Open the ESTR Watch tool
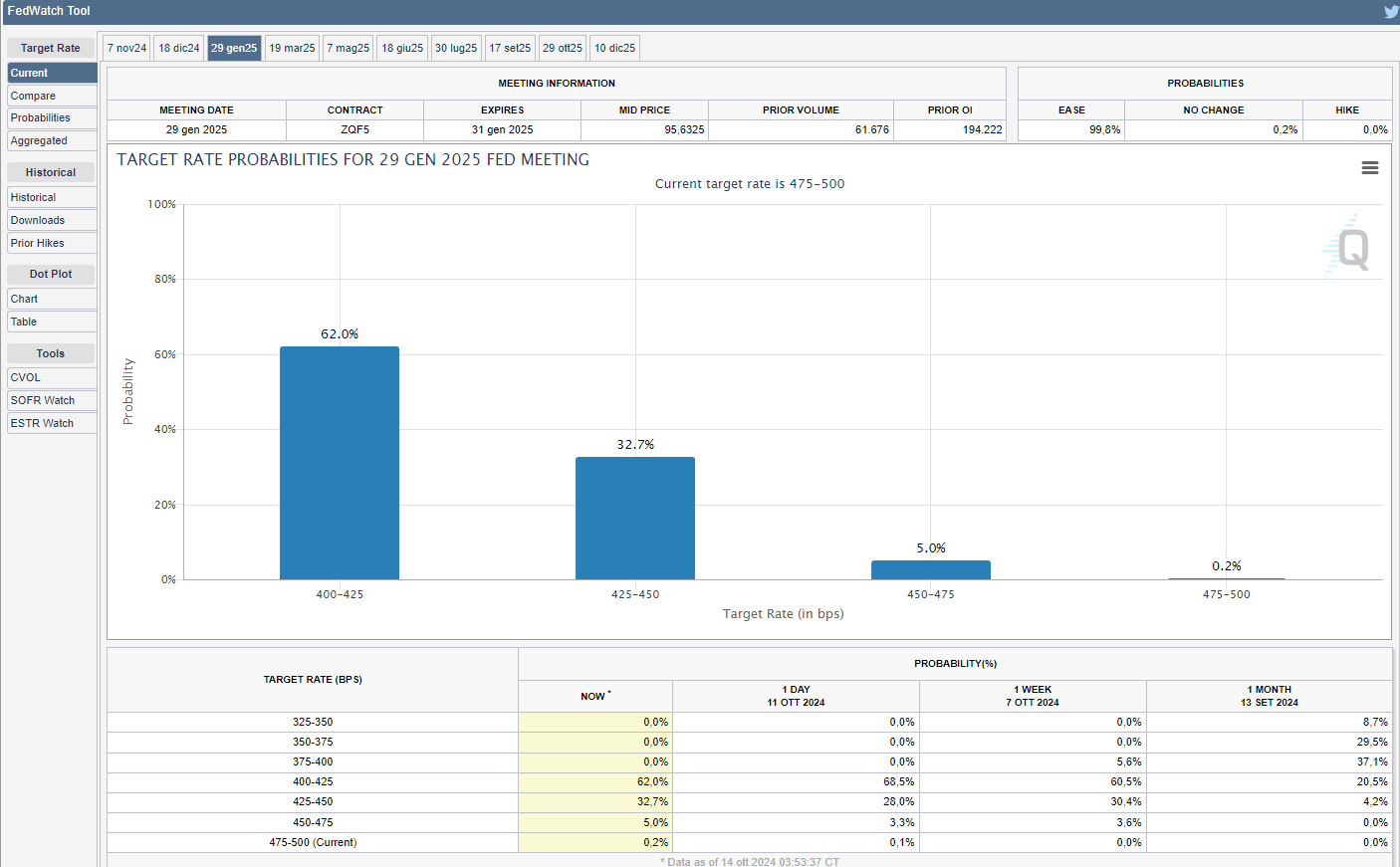Viewport: 1400px width, 867px height. 52,423
